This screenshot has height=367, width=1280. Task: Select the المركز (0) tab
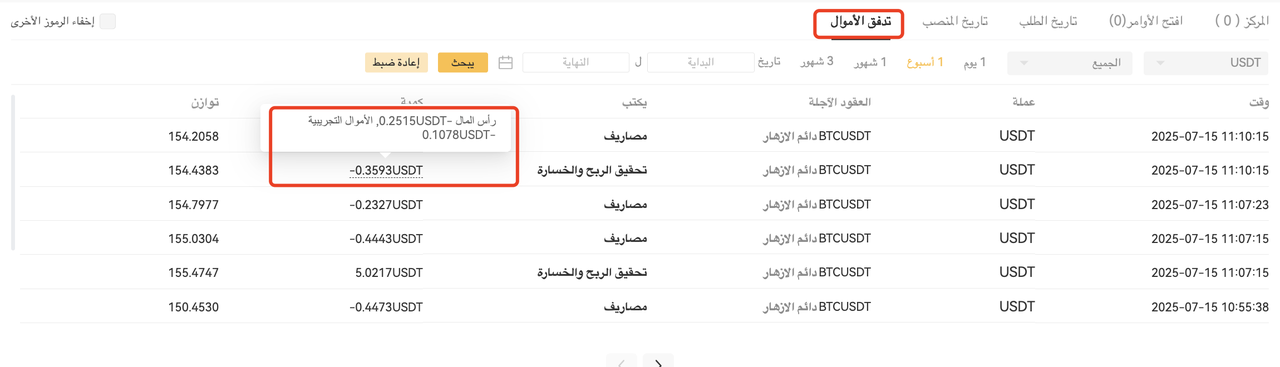pyautogui.click(x=1241, y=21)
